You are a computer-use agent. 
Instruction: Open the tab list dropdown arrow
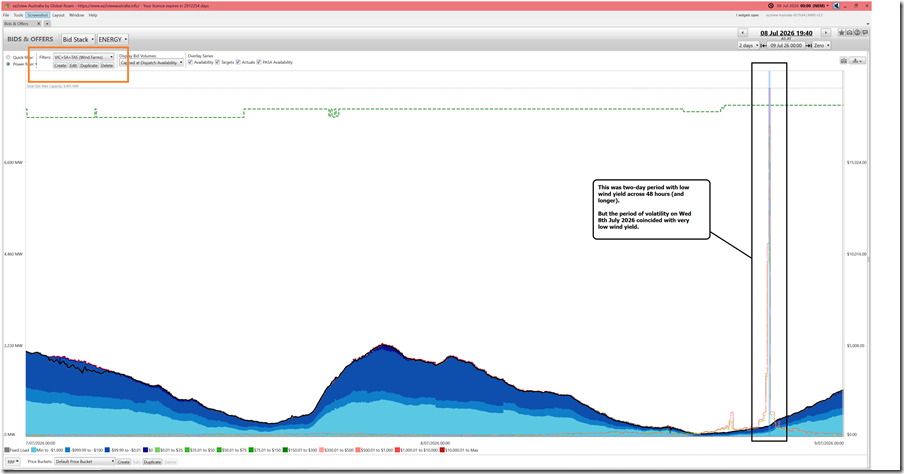47,24
